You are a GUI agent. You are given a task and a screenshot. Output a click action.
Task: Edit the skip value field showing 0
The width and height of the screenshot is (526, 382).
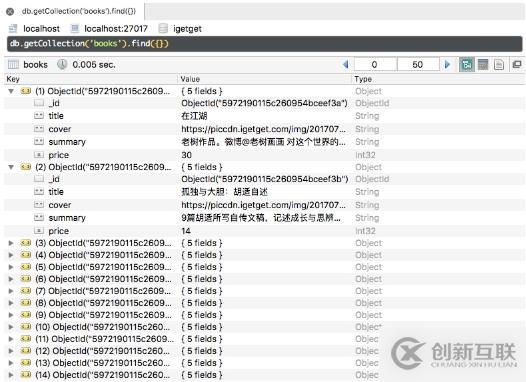(x=375, y=64)
